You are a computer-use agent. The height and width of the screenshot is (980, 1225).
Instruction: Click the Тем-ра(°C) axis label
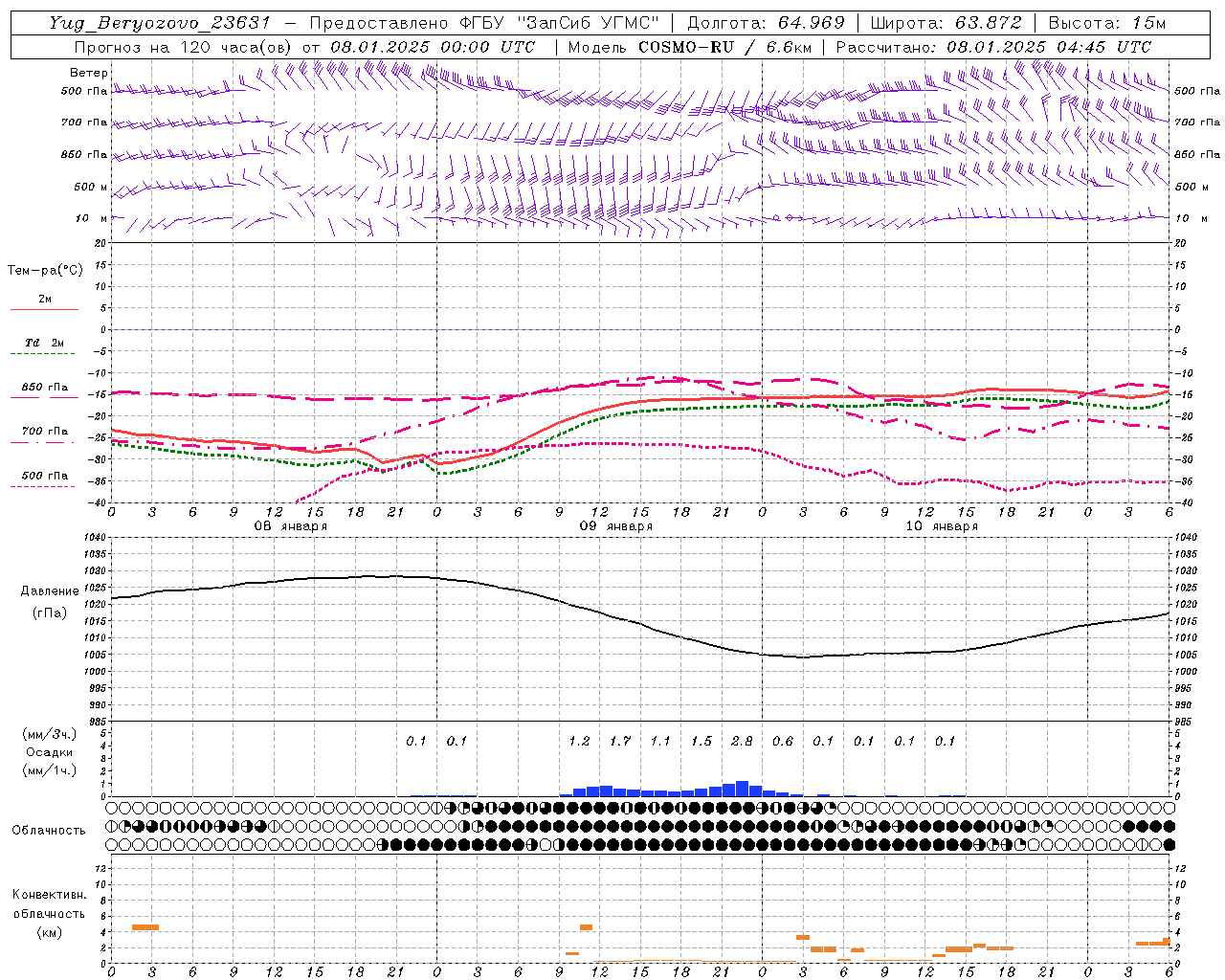click(x=45, y=271)
